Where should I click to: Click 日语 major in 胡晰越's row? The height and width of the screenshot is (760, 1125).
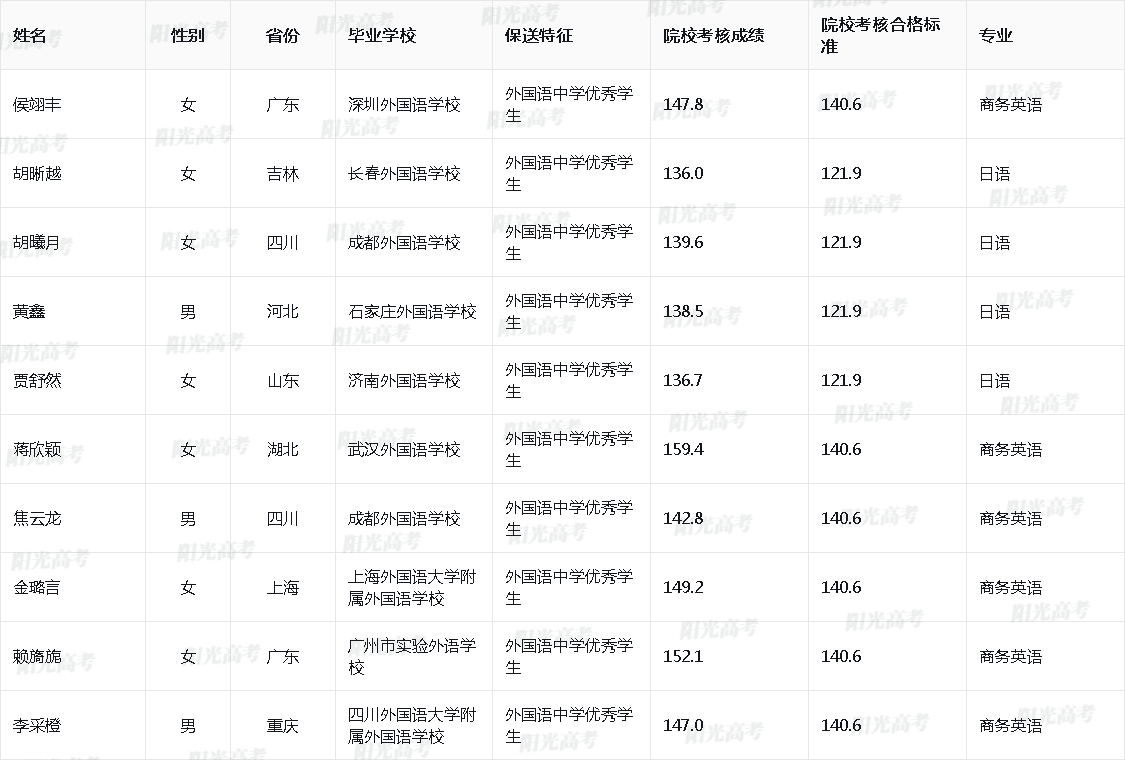pyautogui.click(x=989, y=173)
